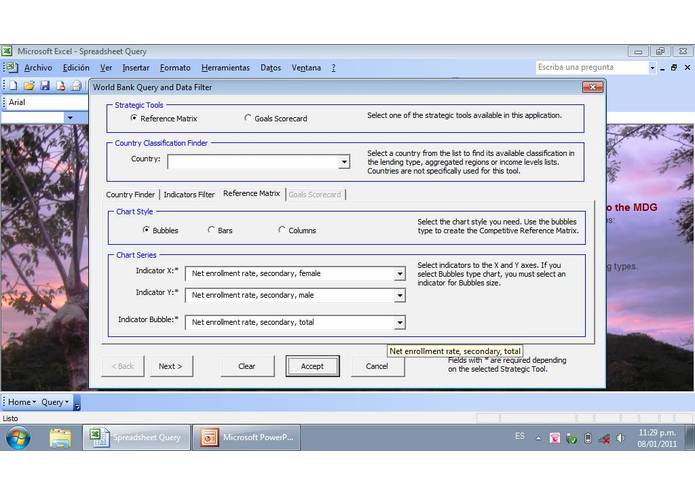Click the Excel workbook icon beside Archivo
Viewport: 695px width, 494px height.
click(x=12, y=67)
